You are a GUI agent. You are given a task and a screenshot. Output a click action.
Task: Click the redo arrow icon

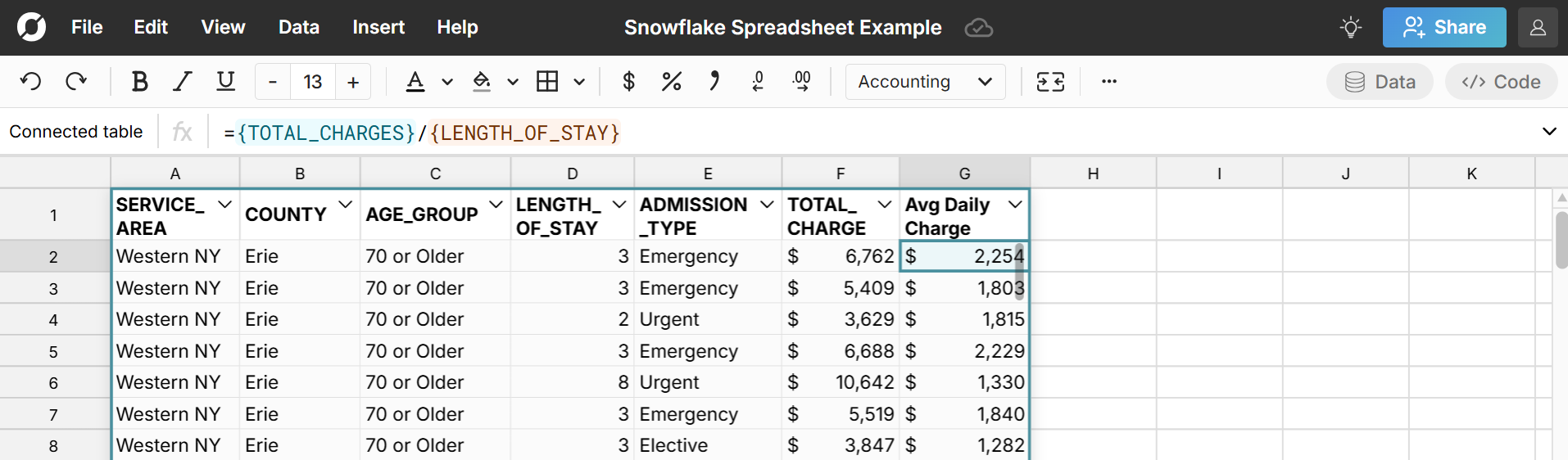(x=76, y=82)
